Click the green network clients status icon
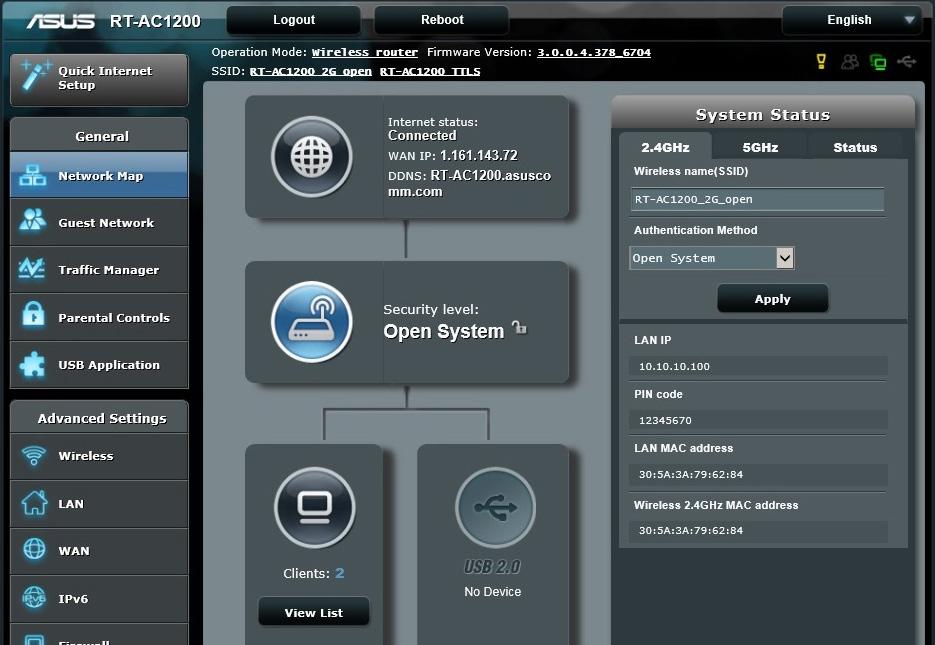The height and width of the screenshot is (645, 935). click(x=878, y=61)
